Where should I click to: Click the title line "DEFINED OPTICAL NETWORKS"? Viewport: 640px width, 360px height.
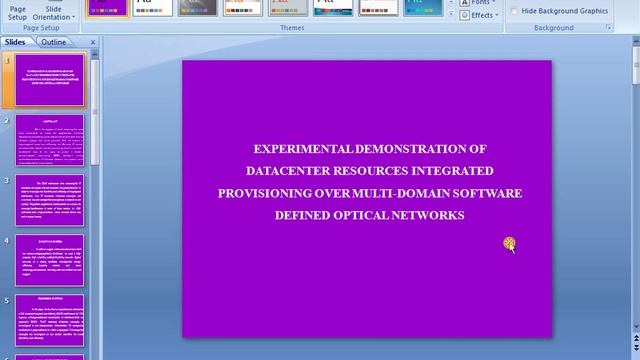(x=369, y=215)
